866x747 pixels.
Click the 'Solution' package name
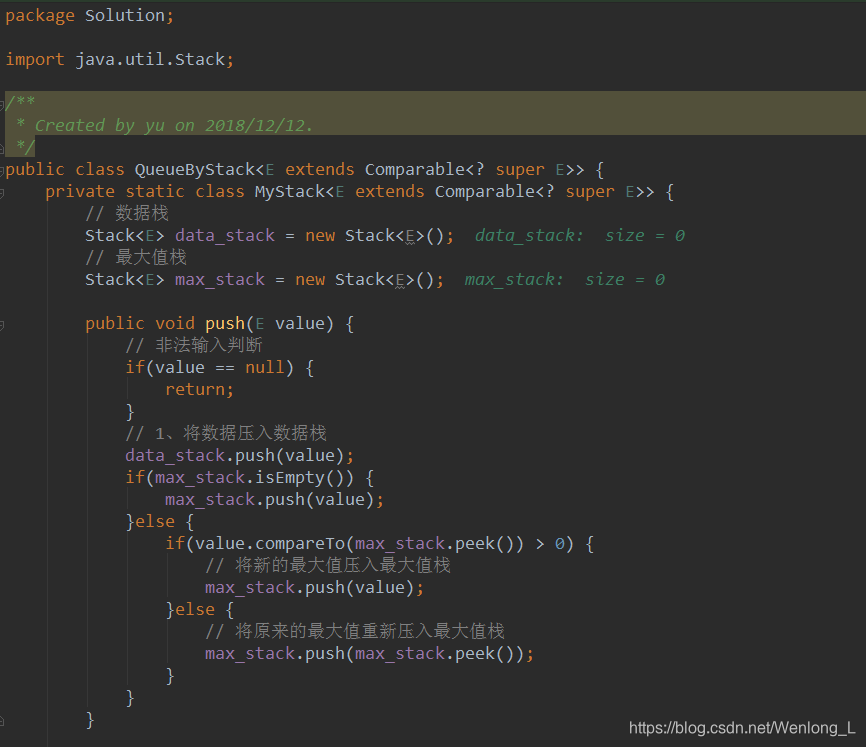(x=125, y=15)
